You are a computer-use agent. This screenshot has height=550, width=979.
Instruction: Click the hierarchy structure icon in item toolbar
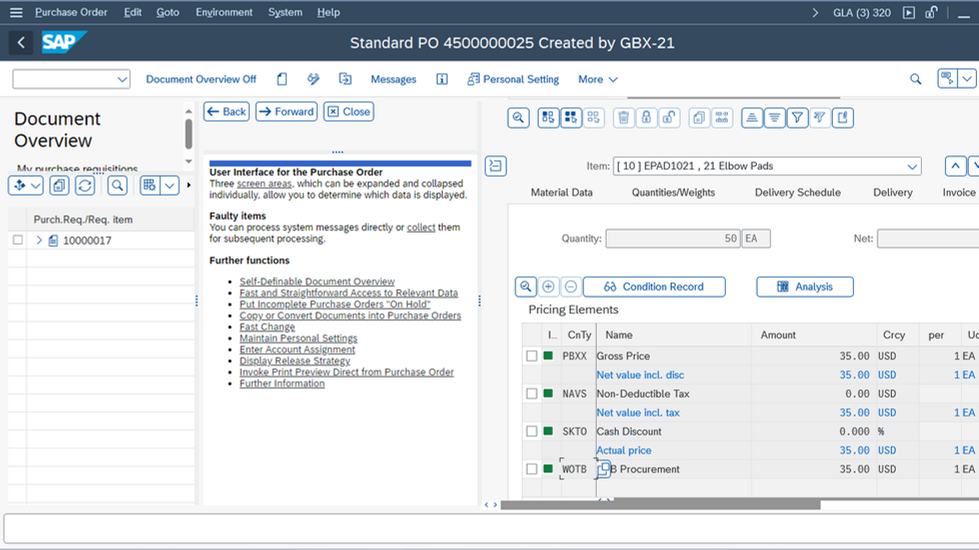point(722,117)
